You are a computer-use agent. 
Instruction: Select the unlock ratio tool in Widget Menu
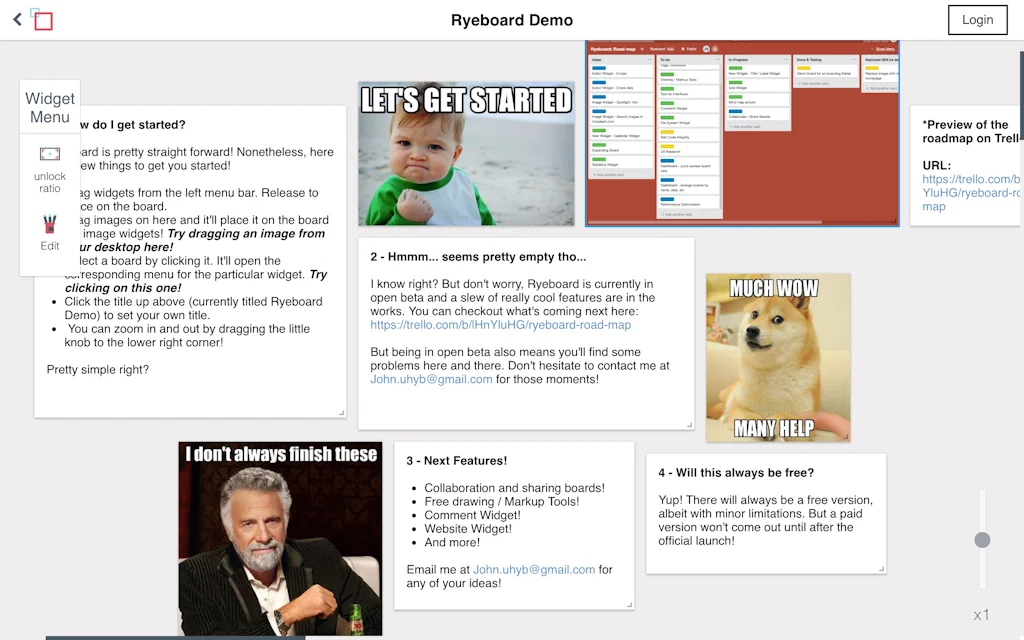pyautogui.click(x=50, y=160)
